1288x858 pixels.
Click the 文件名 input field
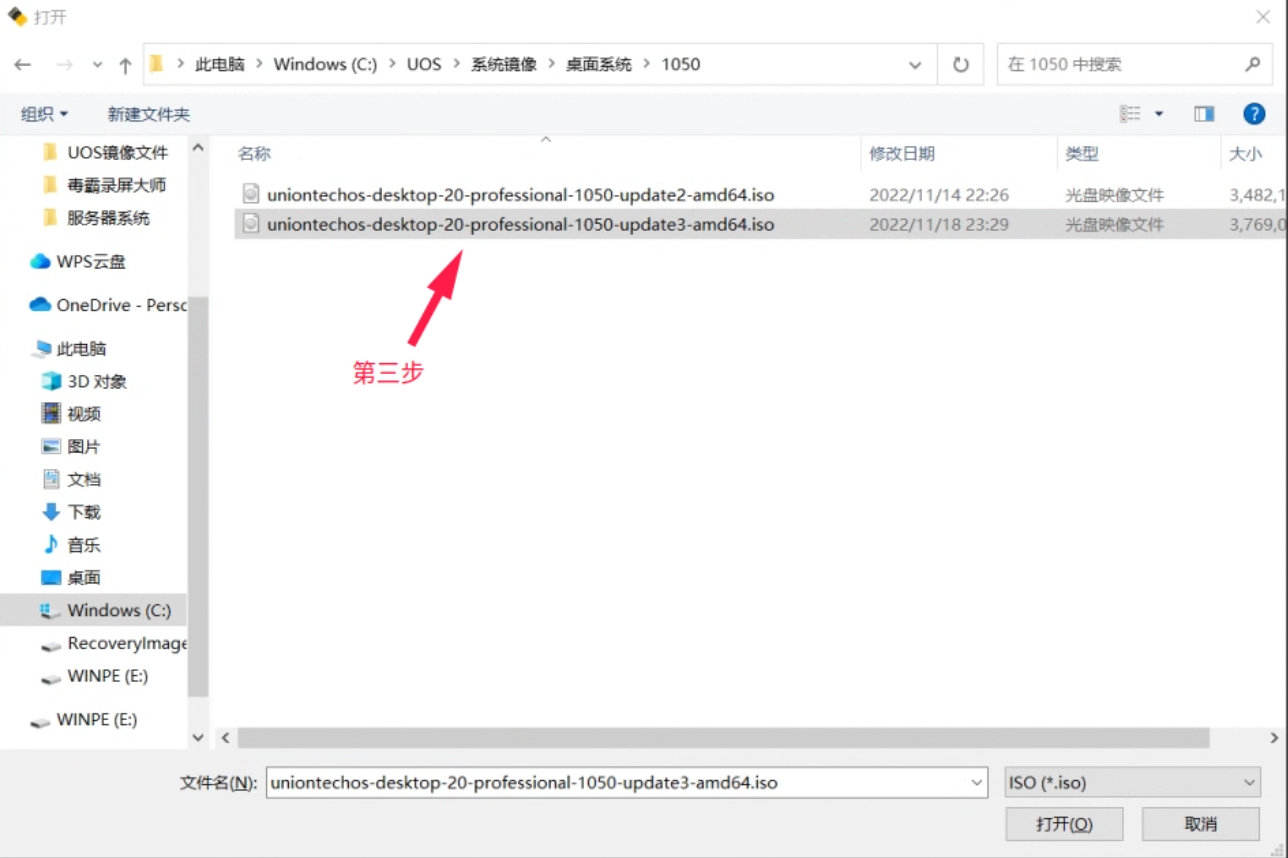pyautogui.click(x=615, y=782)
